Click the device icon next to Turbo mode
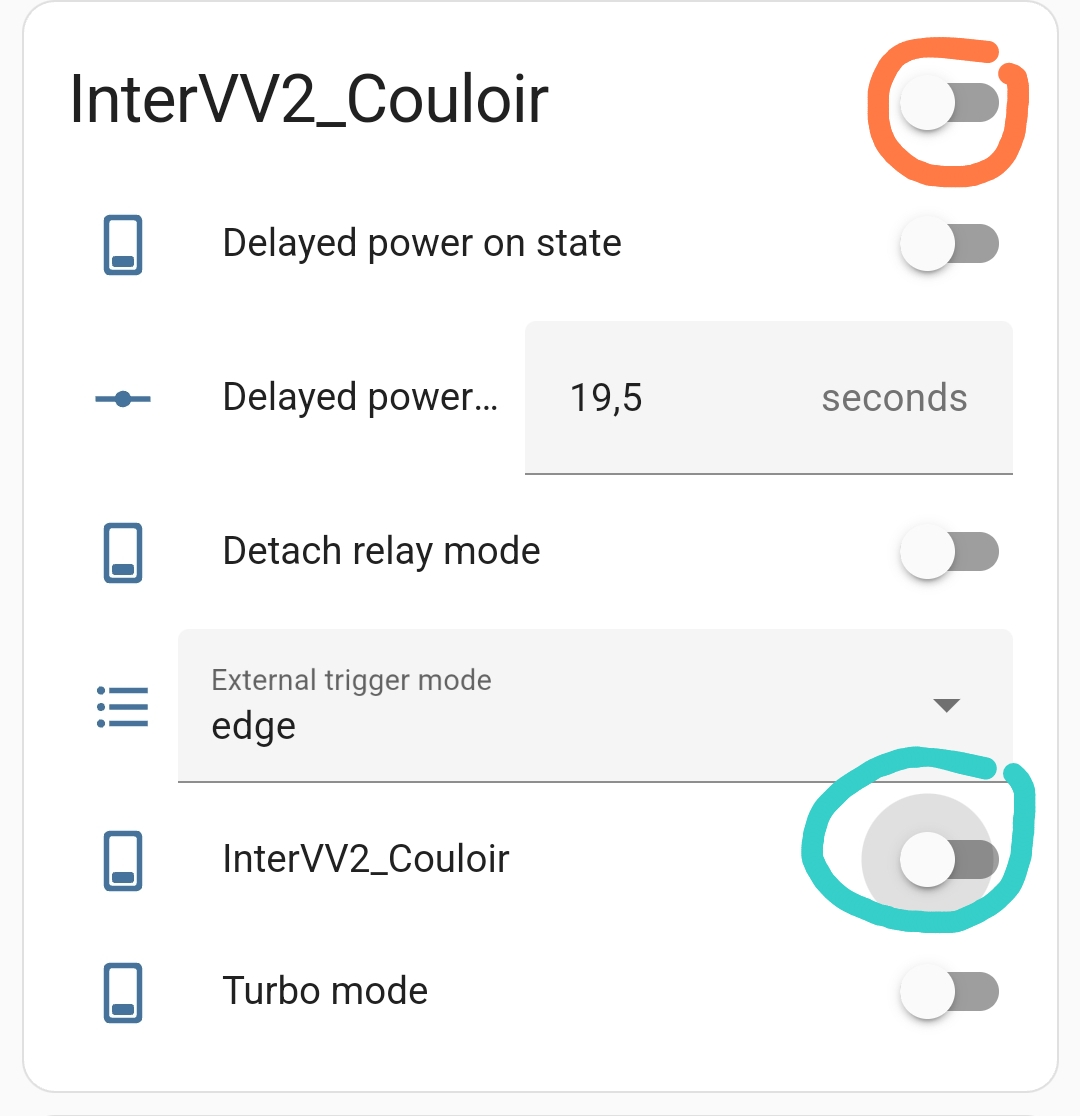This screenshot has height=1116, width=1080. [x=123, y=993]
